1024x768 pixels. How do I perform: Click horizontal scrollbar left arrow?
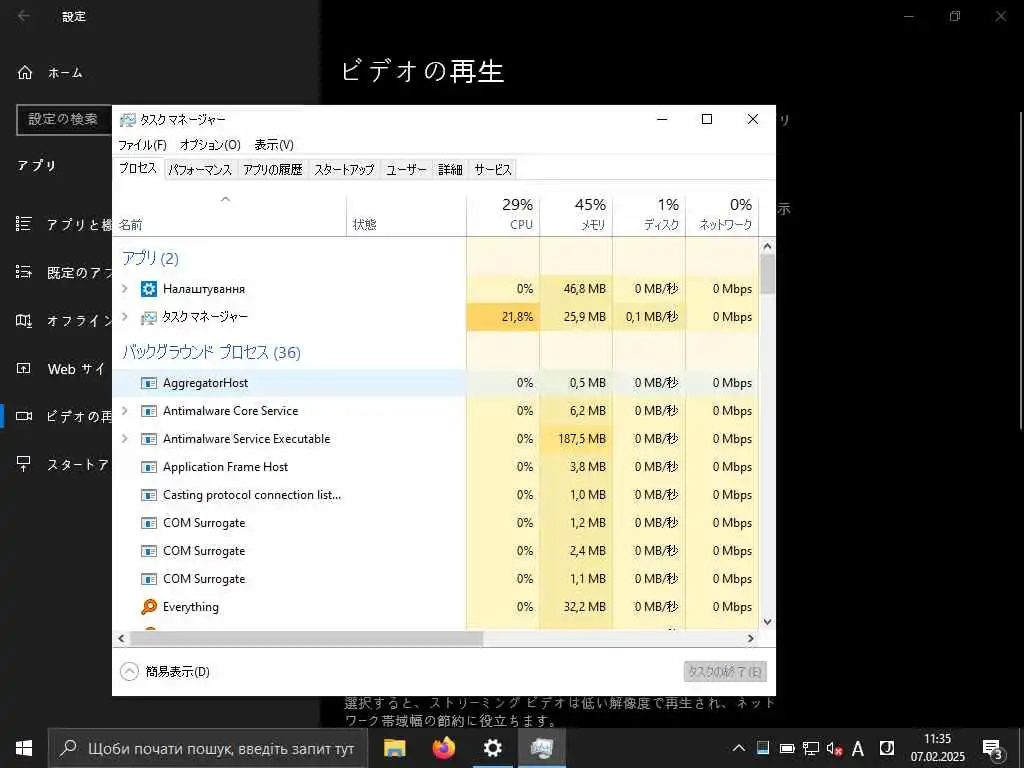(x=121, y=639)
